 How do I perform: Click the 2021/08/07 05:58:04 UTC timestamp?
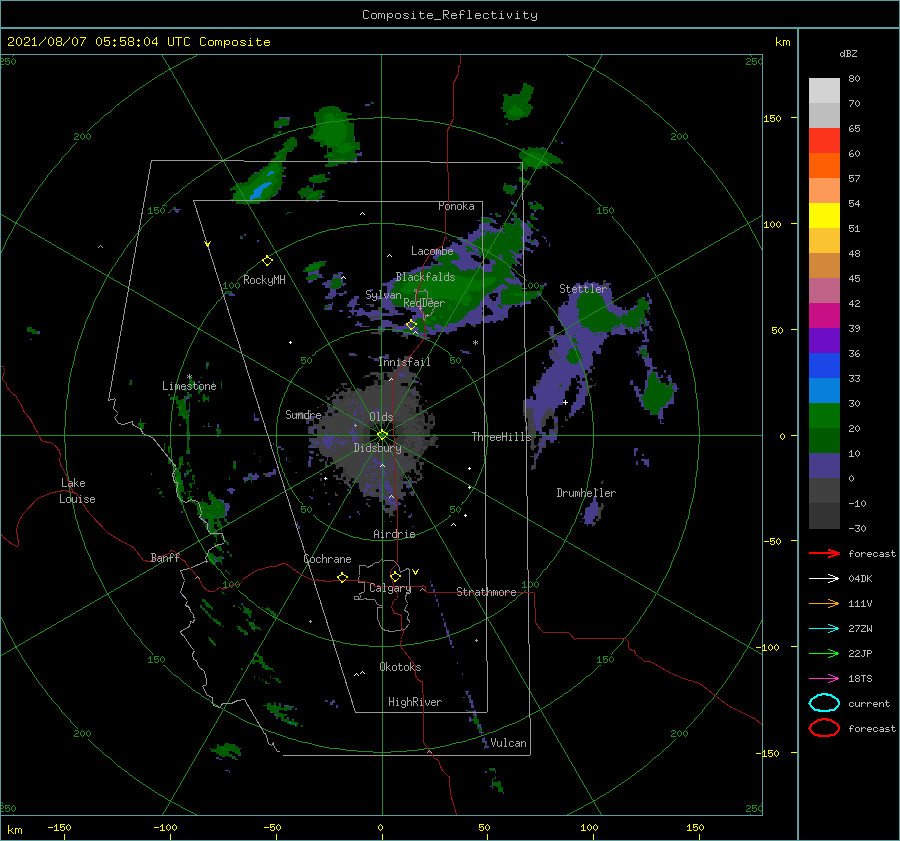coord(139,42)
